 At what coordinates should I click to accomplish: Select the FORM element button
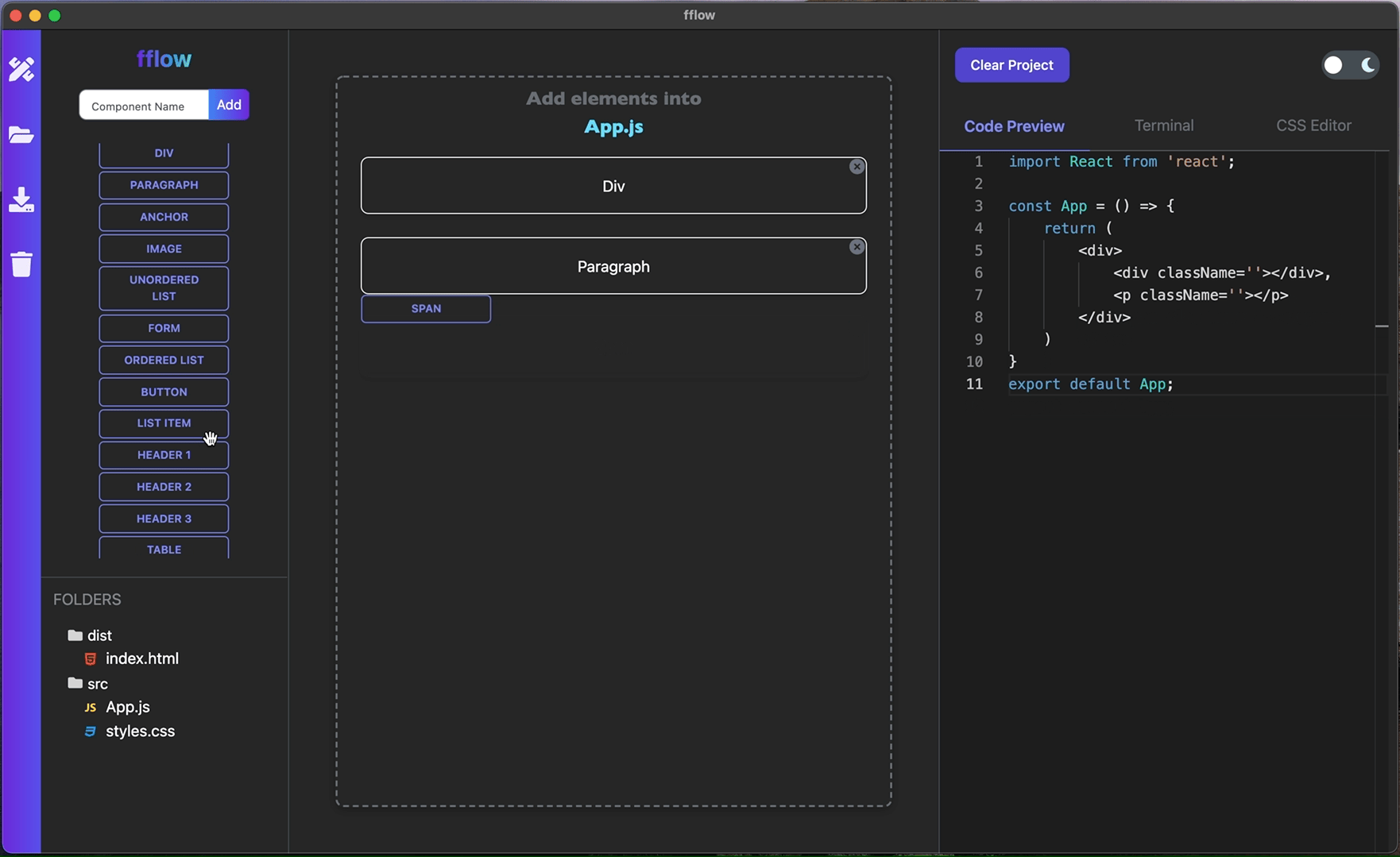point(164,328)
